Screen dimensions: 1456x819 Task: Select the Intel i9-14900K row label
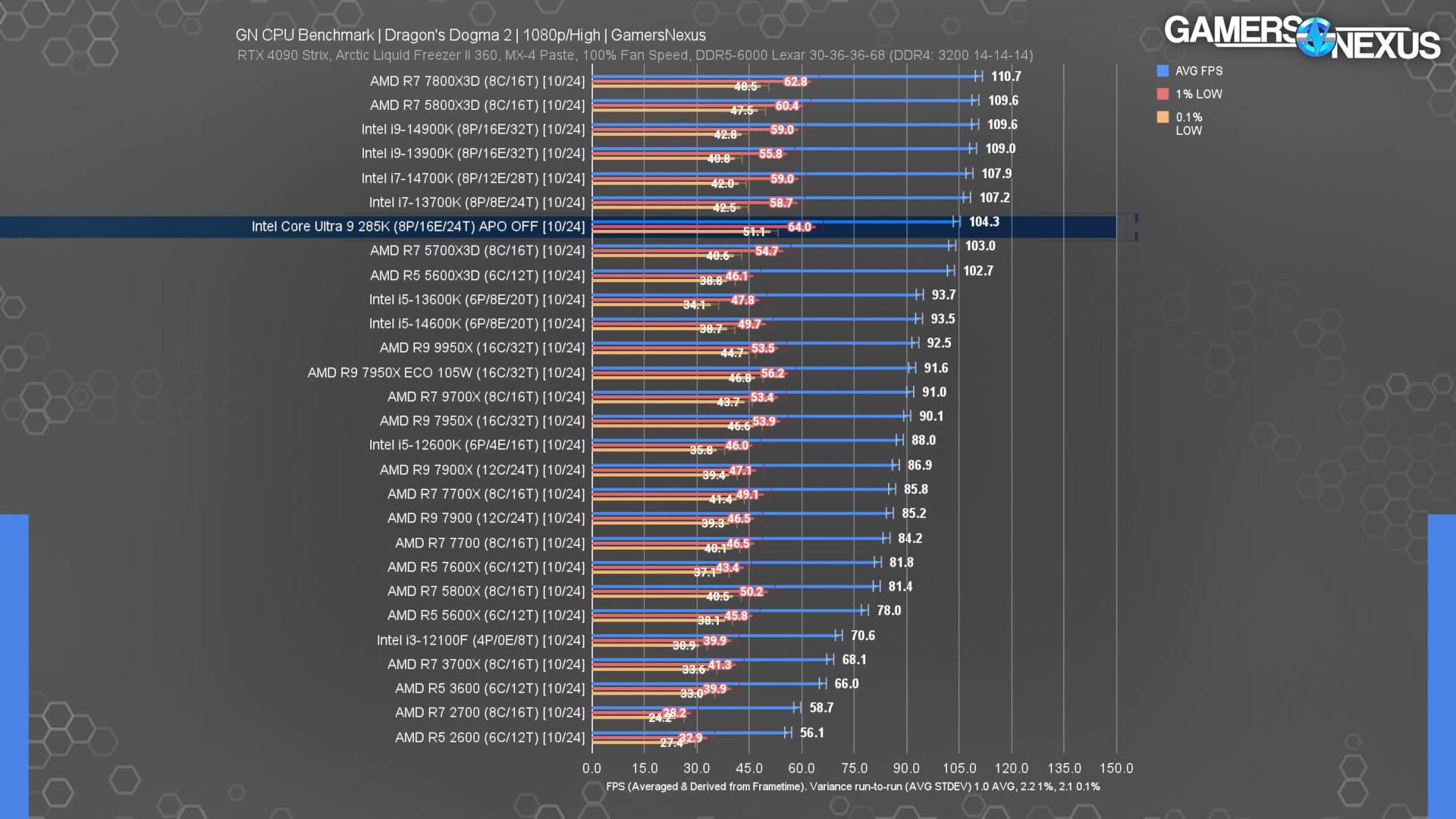(x=473, y=130)
